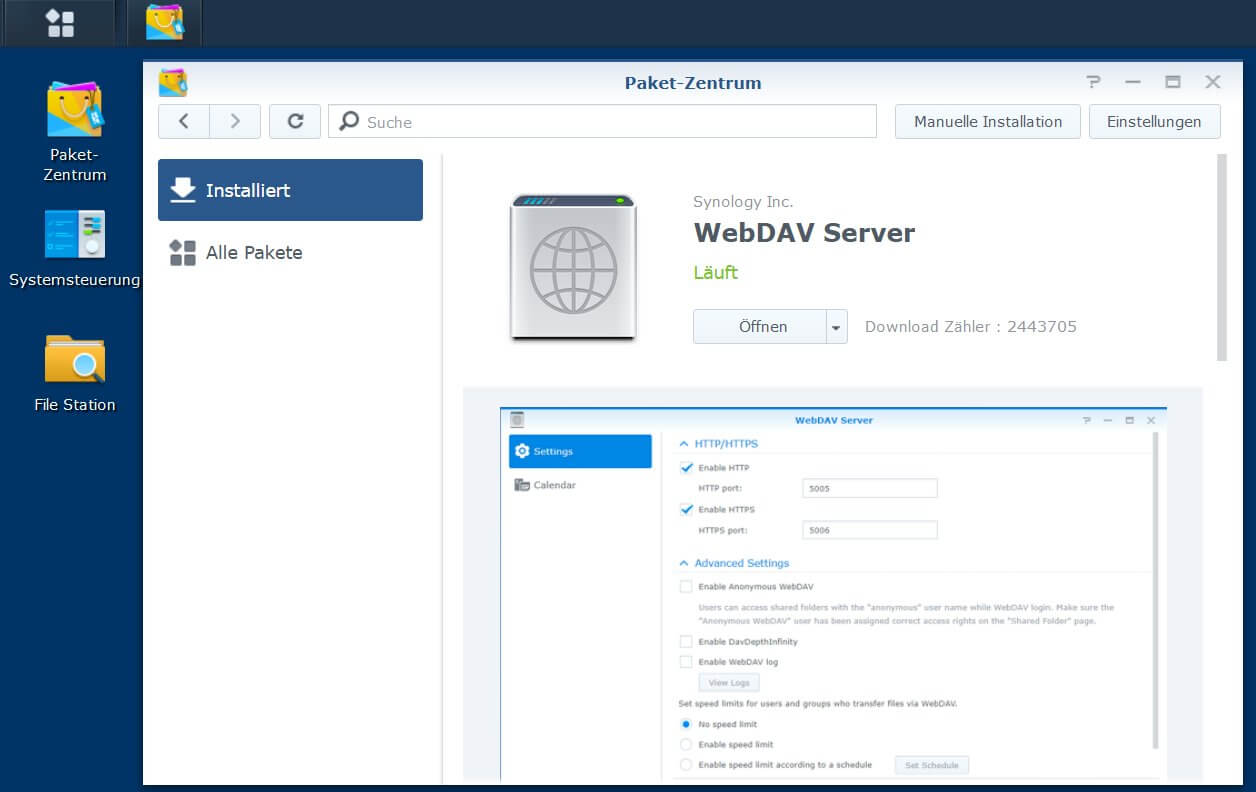Open File Station from the desktop
The width and height of the screenshot is (1256, 792).
point(75,373)
